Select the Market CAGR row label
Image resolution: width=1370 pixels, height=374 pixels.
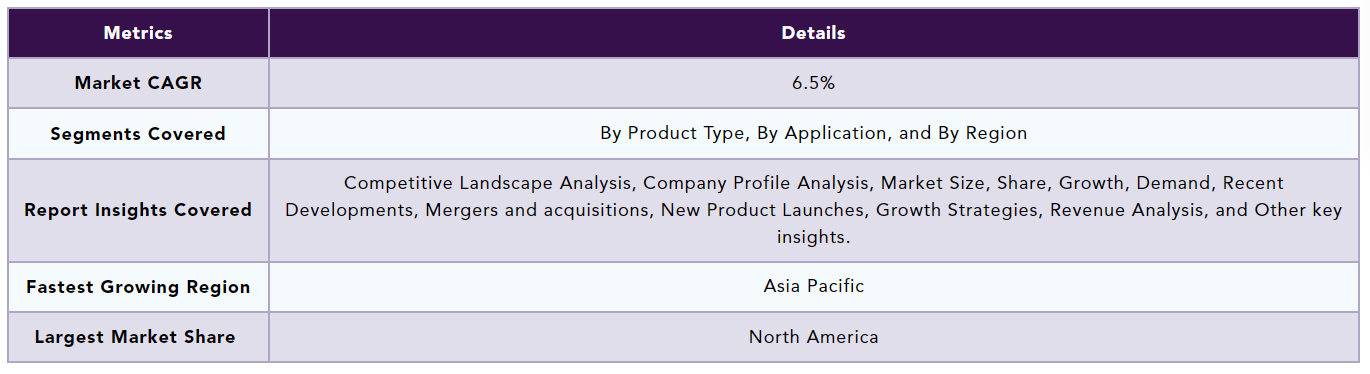138,83
